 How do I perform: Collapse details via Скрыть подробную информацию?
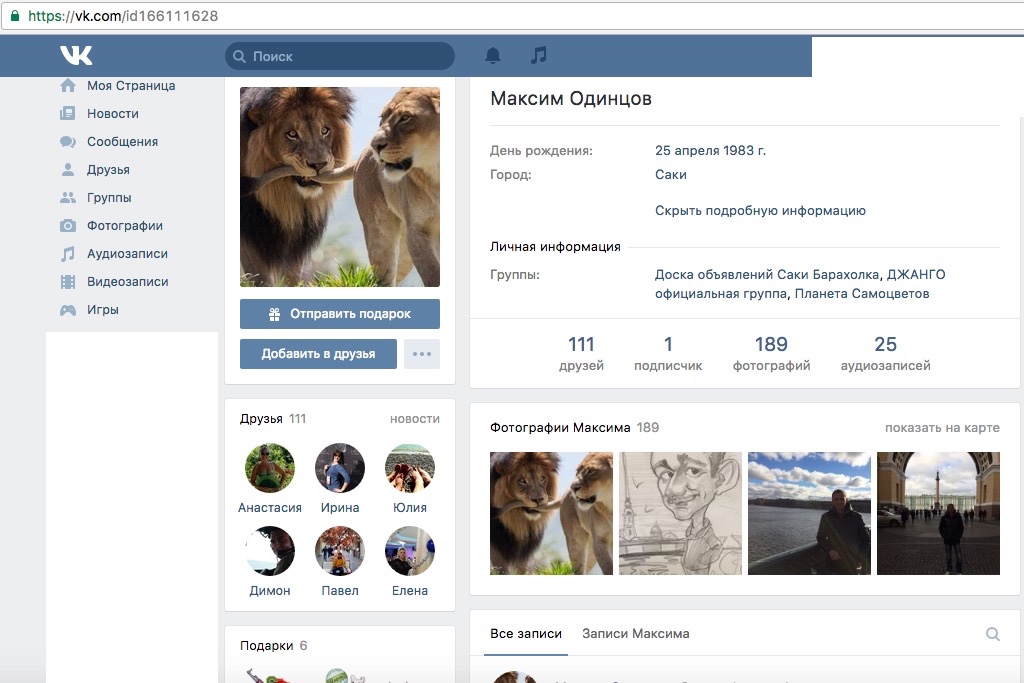(760, 211)
